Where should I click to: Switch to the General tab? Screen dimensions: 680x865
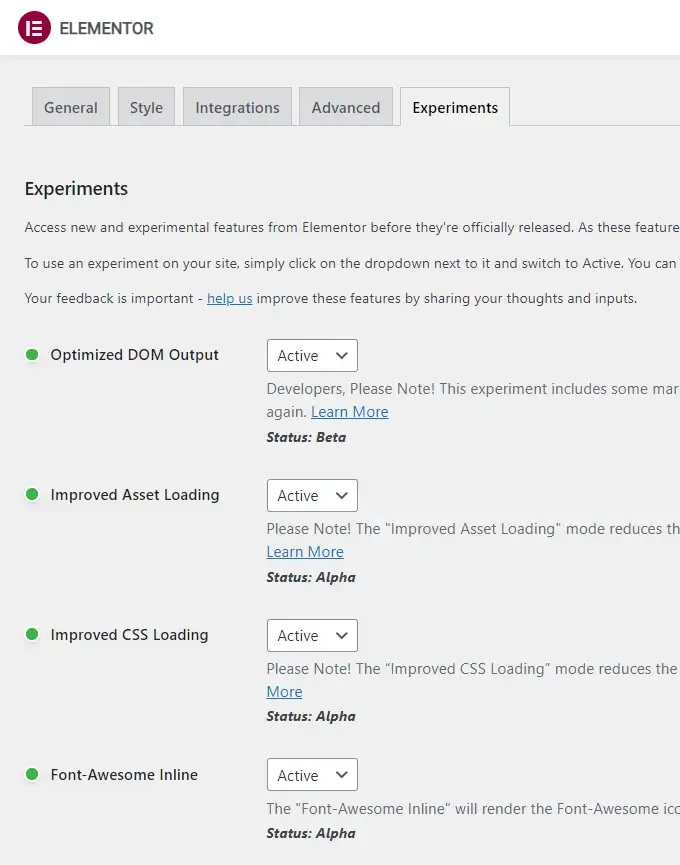70,106
